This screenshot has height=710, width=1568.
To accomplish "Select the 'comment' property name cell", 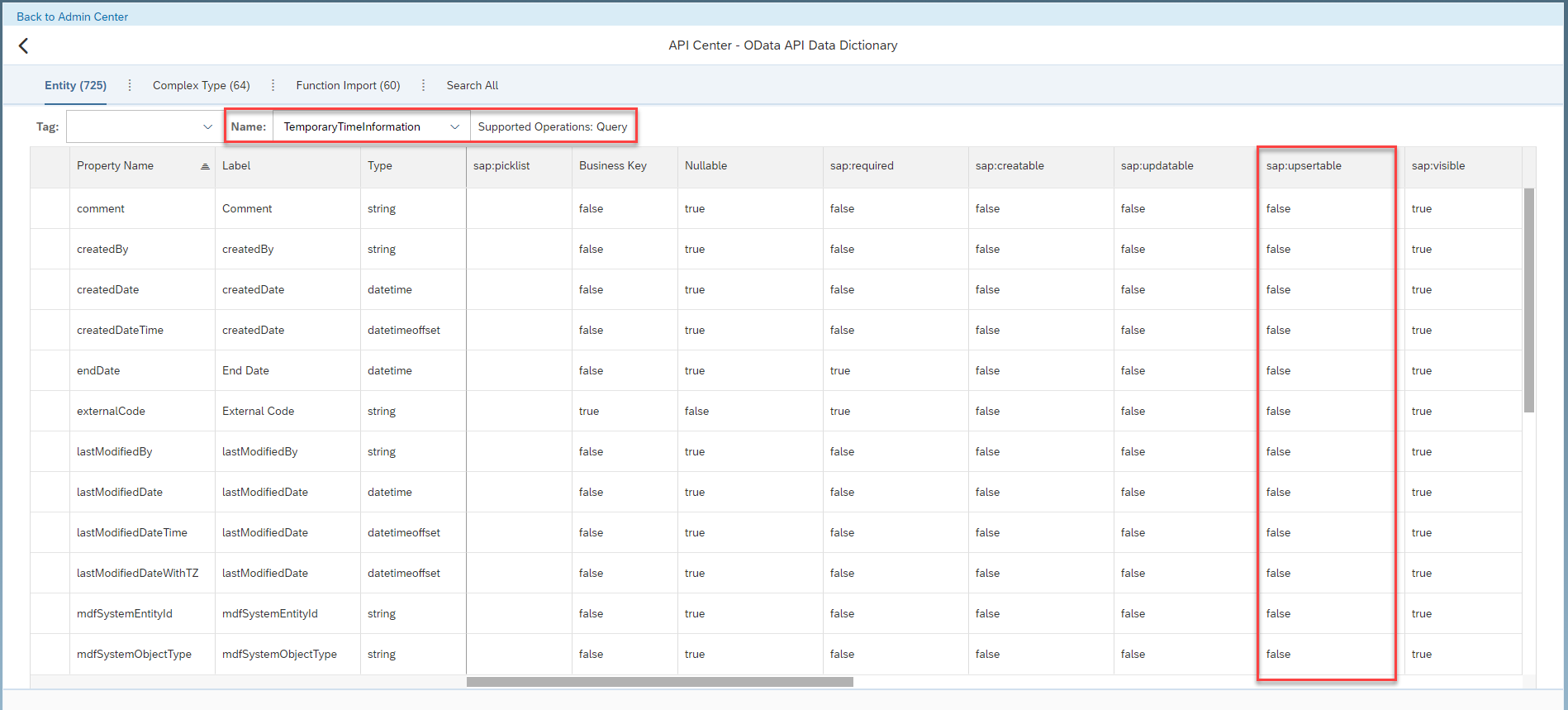I will coord(142,208).
